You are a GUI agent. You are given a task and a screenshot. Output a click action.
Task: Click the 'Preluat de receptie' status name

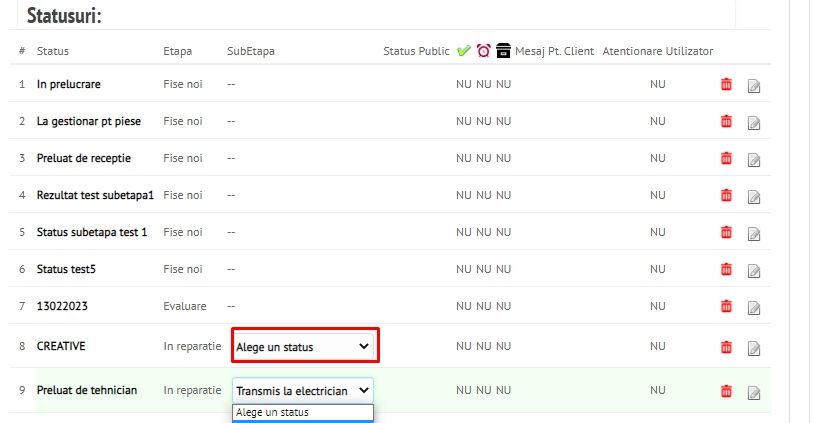[x=83, y=158]
